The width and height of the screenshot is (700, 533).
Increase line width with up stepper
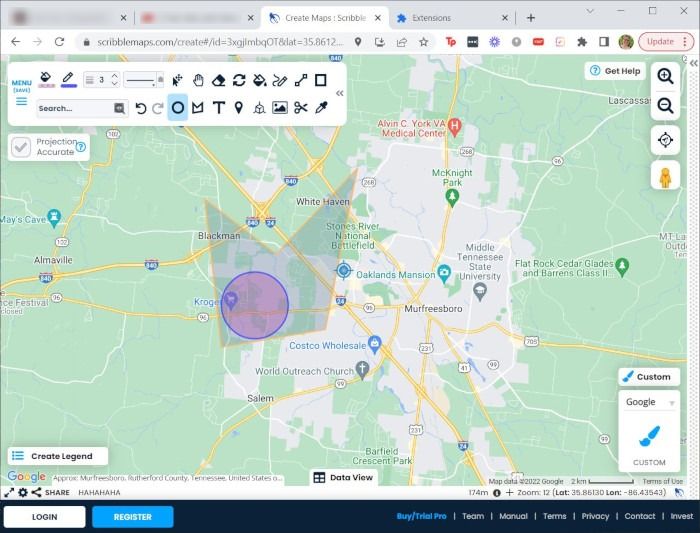pos(115,76)
